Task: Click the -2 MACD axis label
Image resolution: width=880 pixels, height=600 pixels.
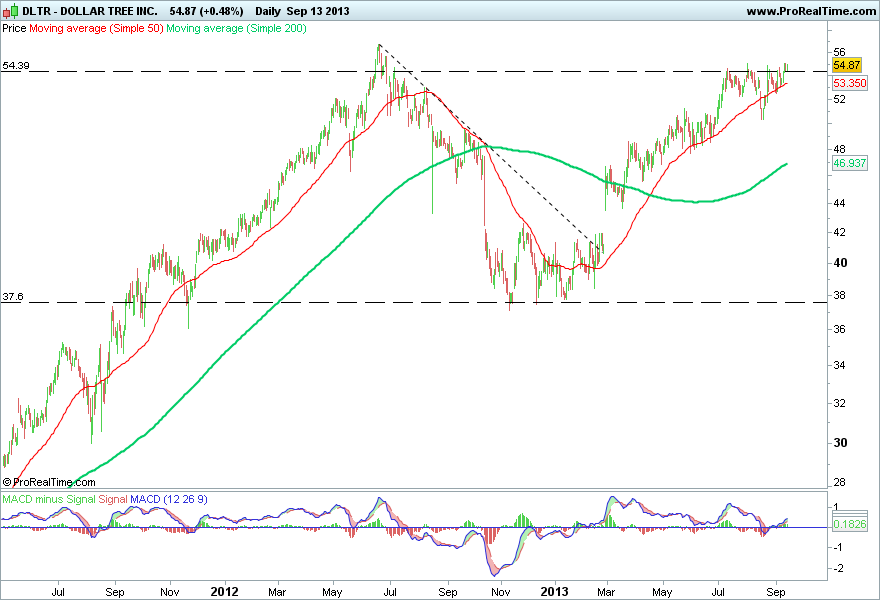Action: tap(838, 569)
